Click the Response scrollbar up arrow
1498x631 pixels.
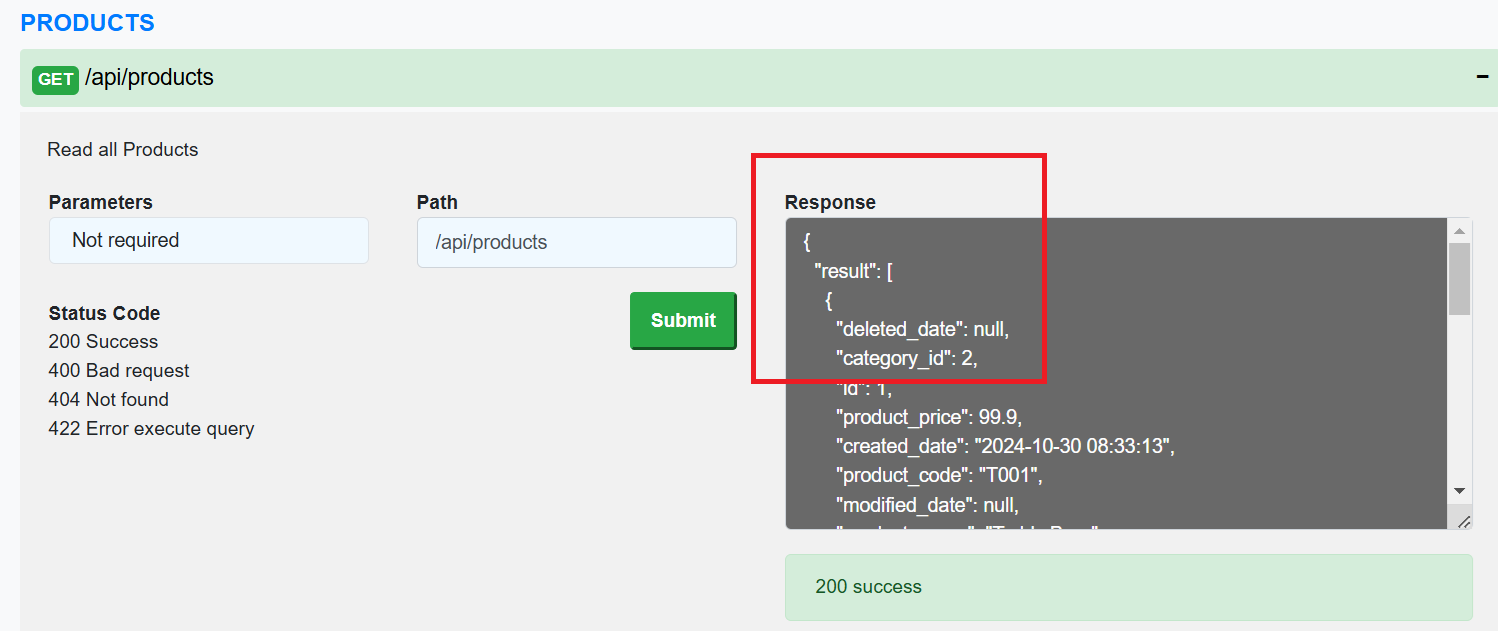coord(1459,230)
